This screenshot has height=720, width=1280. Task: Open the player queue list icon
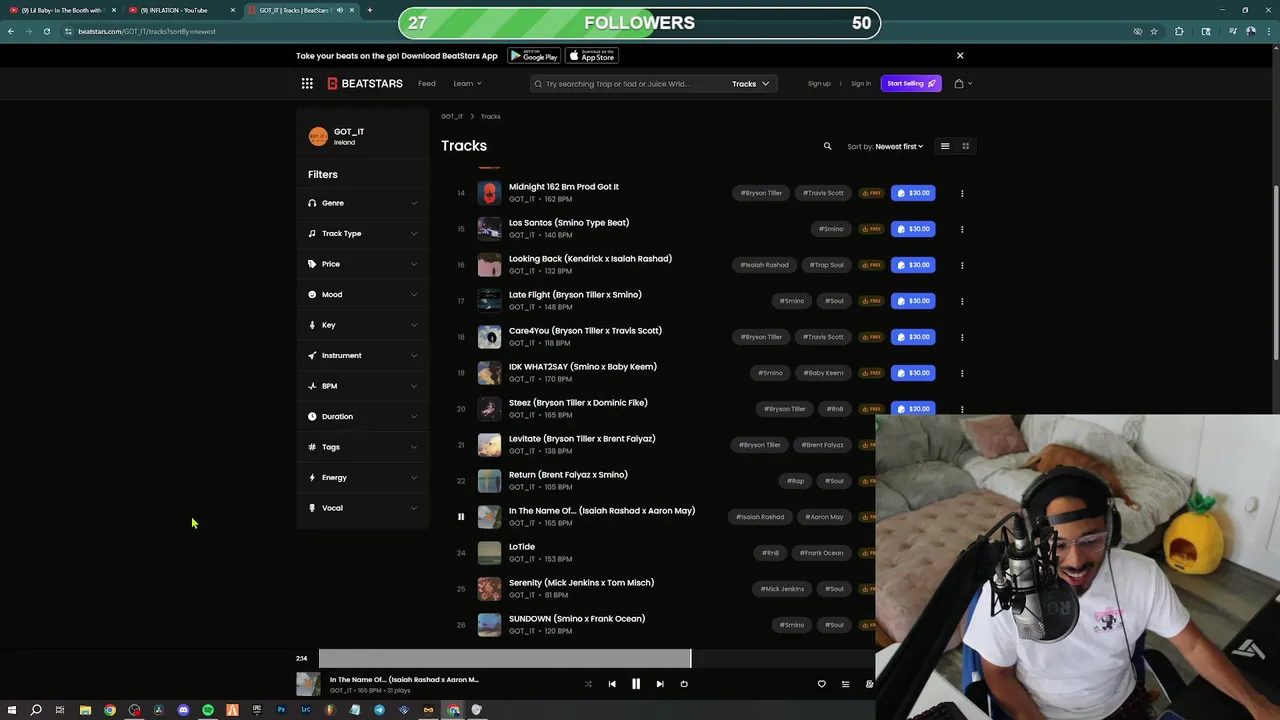tap(845, 684)
